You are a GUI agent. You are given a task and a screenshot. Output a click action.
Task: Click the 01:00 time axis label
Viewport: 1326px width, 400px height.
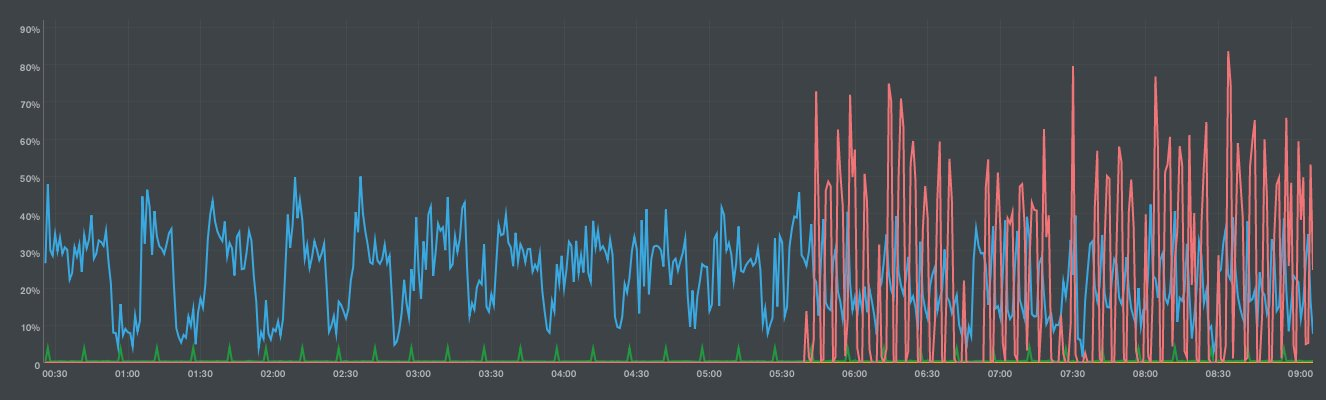tap(127, 374)
